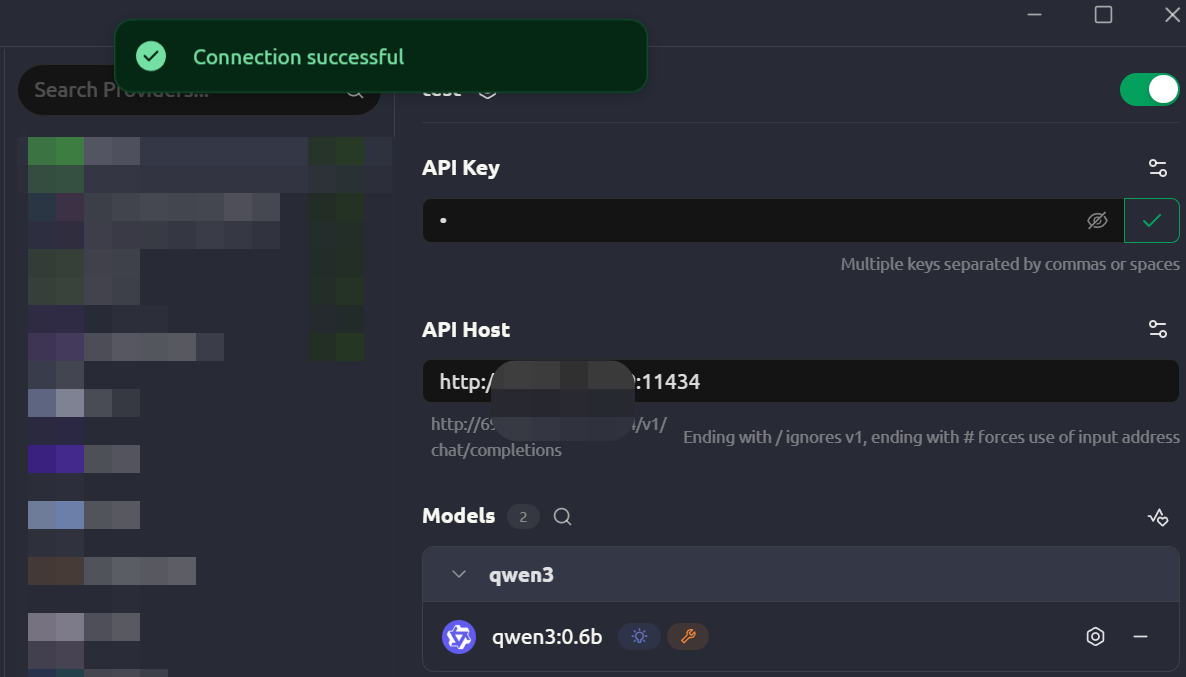Click the search icon in Search Providers

pyautogui.click(x=356, y=91)
